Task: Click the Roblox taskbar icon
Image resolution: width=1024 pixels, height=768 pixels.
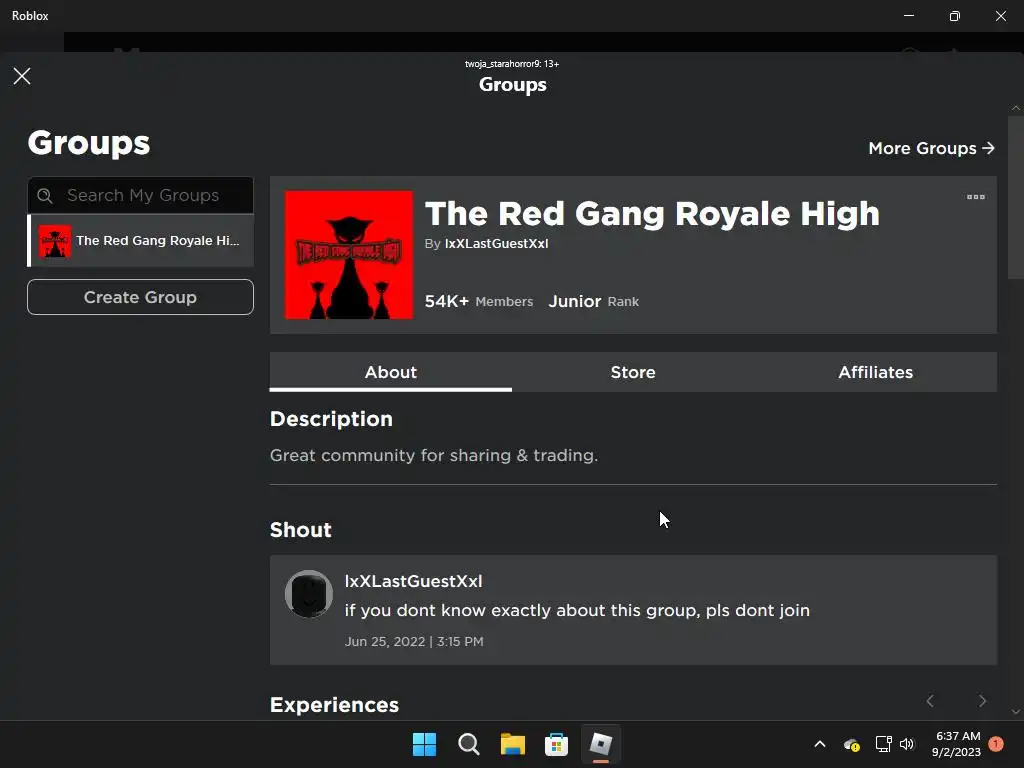Action: (x=601, y=744)
